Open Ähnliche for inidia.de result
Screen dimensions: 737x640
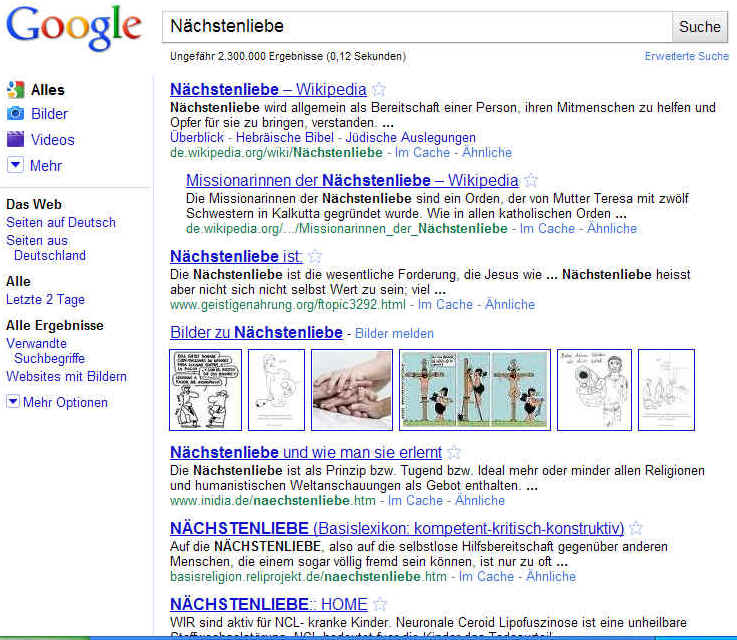point(480,500)
